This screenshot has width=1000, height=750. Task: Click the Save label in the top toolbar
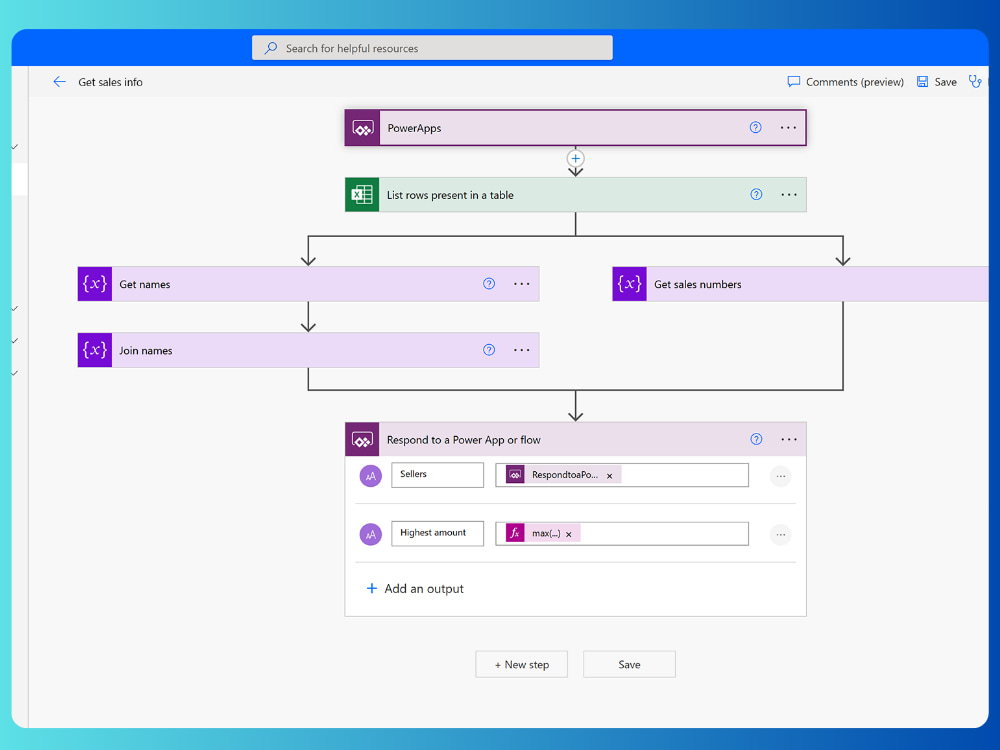click(x=945, y=82)
